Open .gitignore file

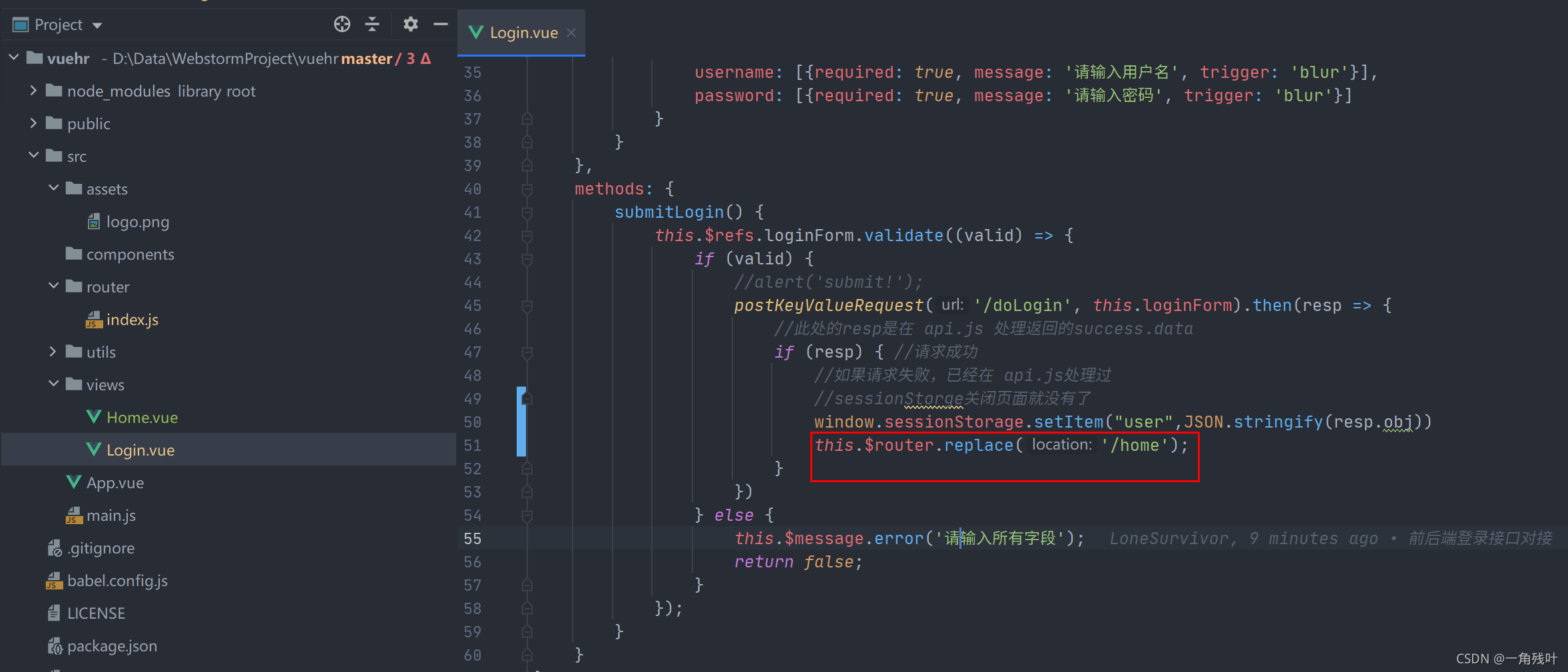click(101, 548)
